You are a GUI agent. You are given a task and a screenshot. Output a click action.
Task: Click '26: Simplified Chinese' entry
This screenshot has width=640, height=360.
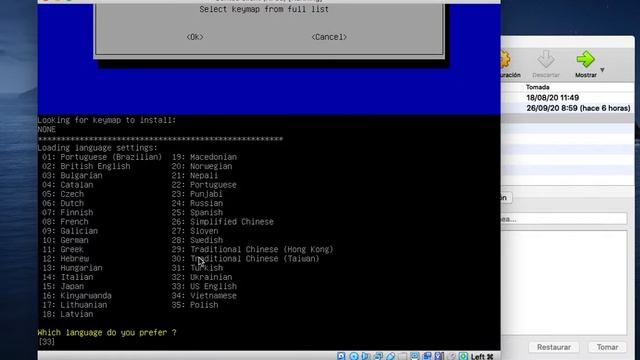tap(222, 222)
